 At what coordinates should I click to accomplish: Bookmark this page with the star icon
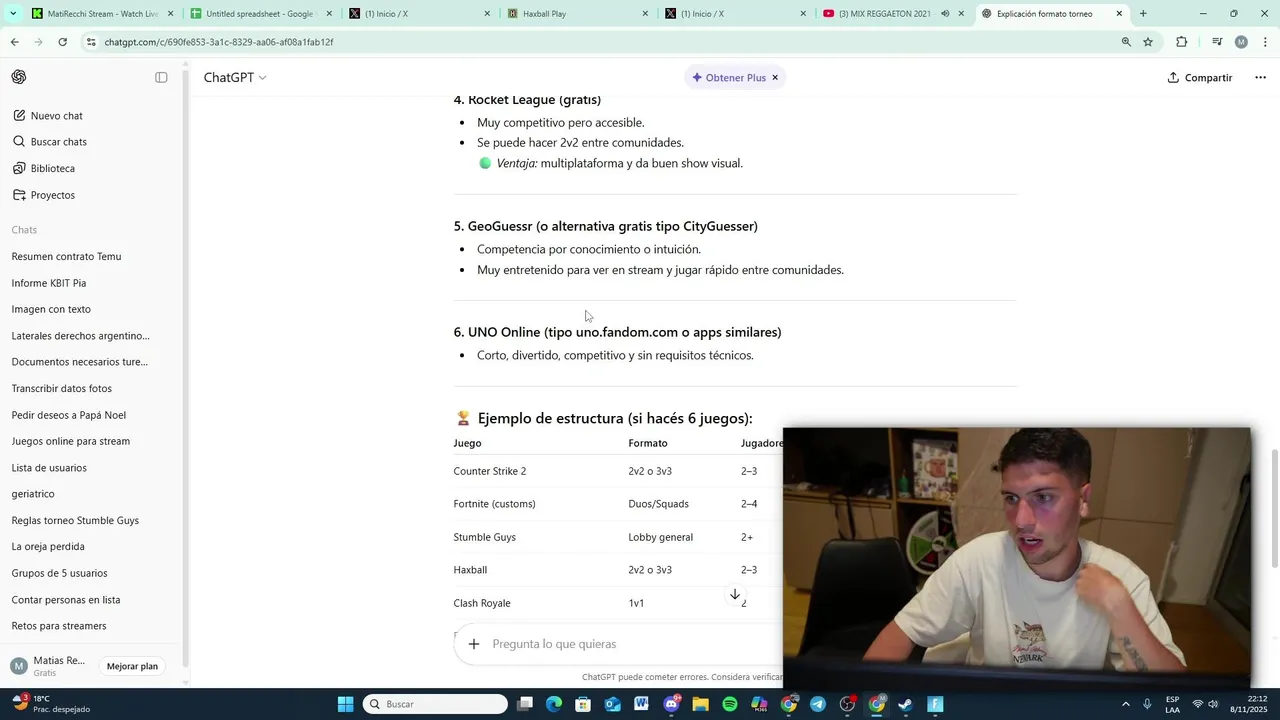tap(1148, 42)
